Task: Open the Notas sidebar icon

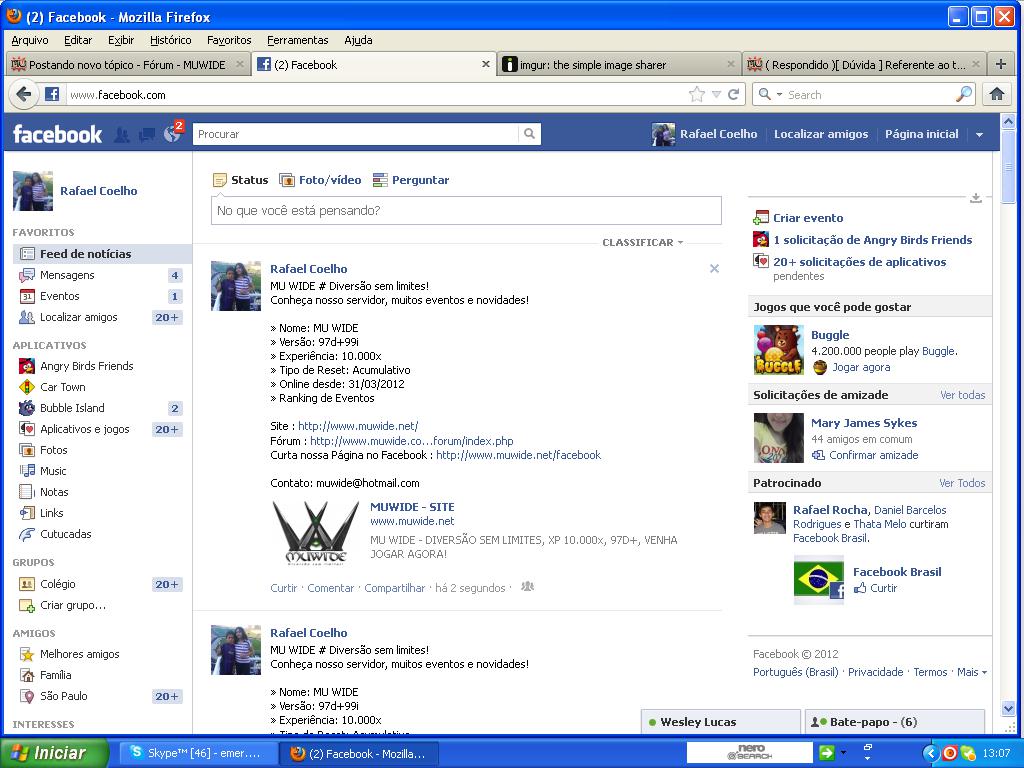Action: 27,492
